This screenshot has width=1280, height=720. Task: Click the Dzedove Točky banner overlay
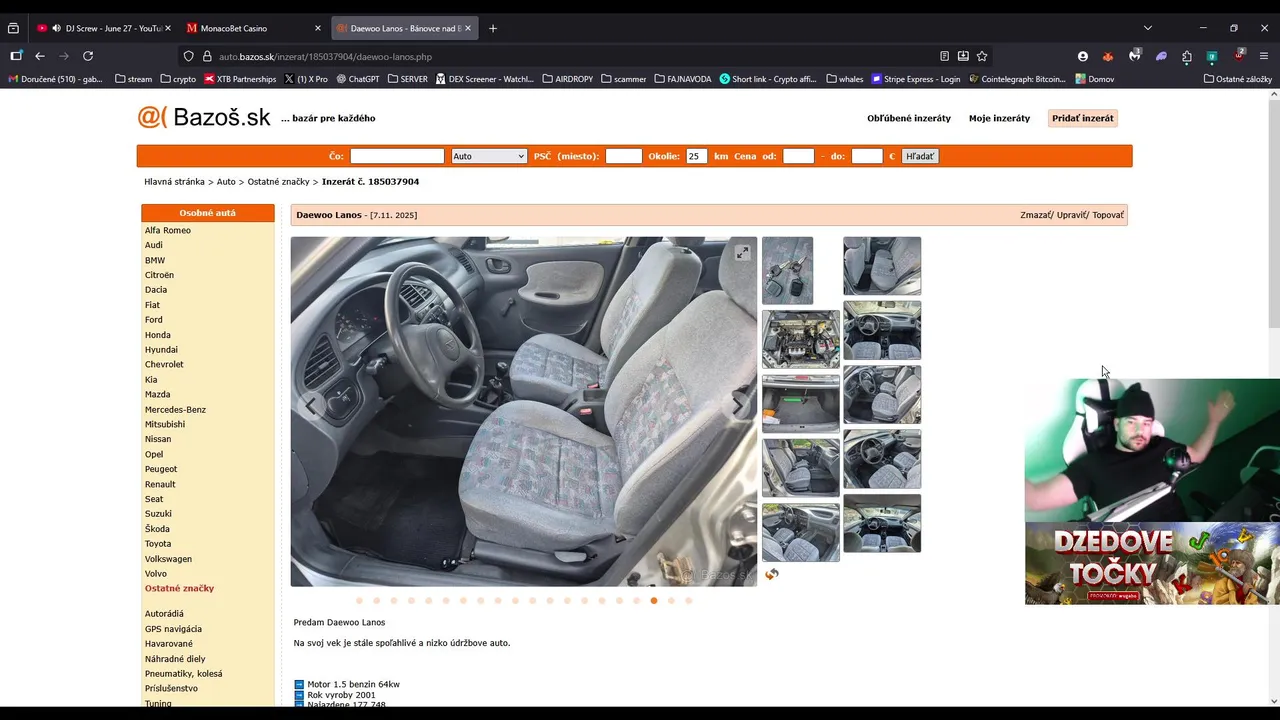click(1152, 563)
